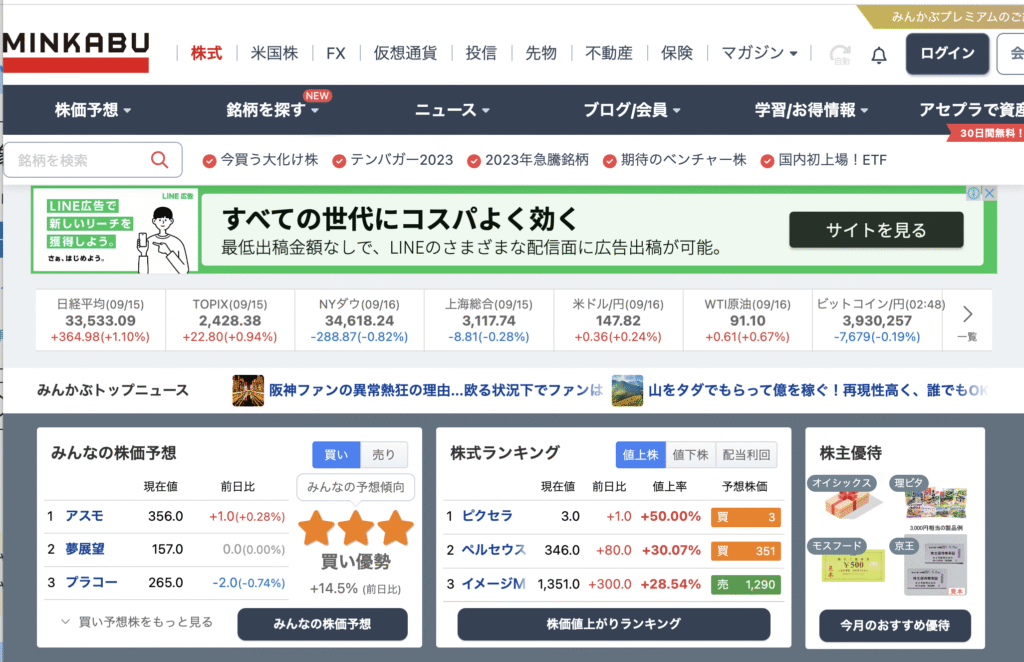Image resolution: width=1024 pixels, height=662 pixels.
Task: Close the LINE ad banner
Action: point(989,193)
